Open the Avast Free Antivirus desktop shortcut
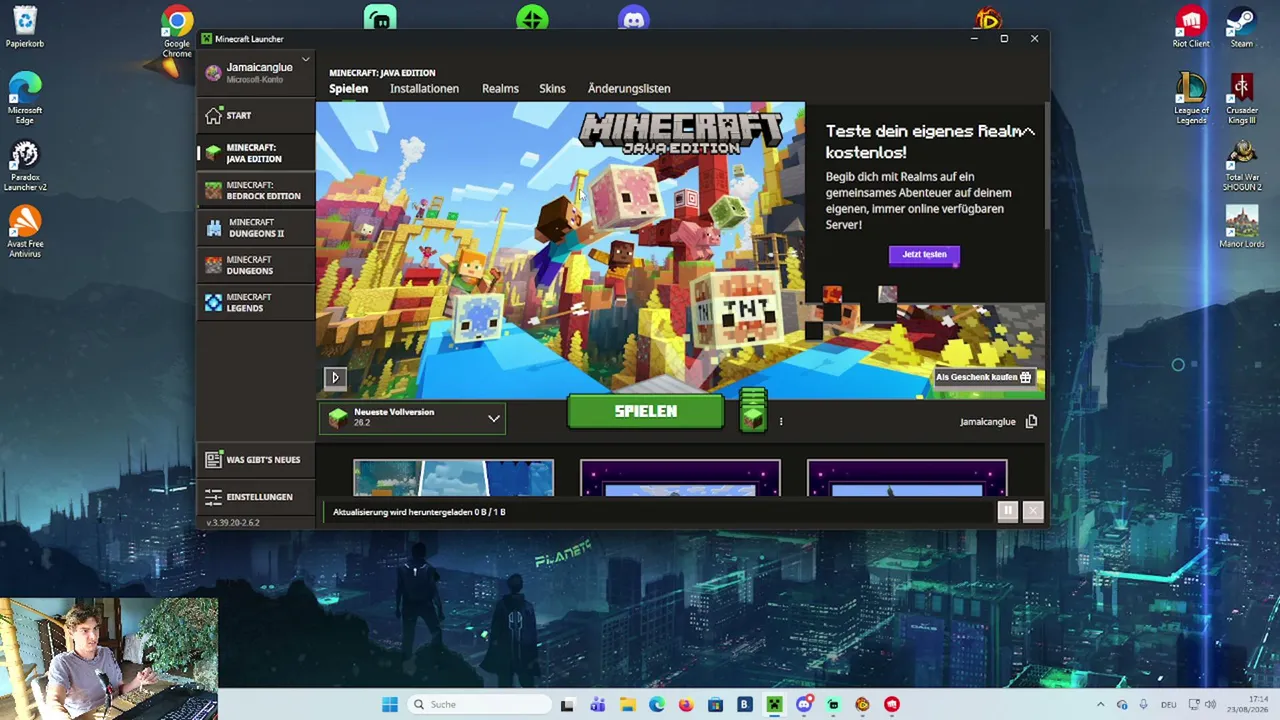The height and width of the screenshot is (720, 1280). [24, 232]
